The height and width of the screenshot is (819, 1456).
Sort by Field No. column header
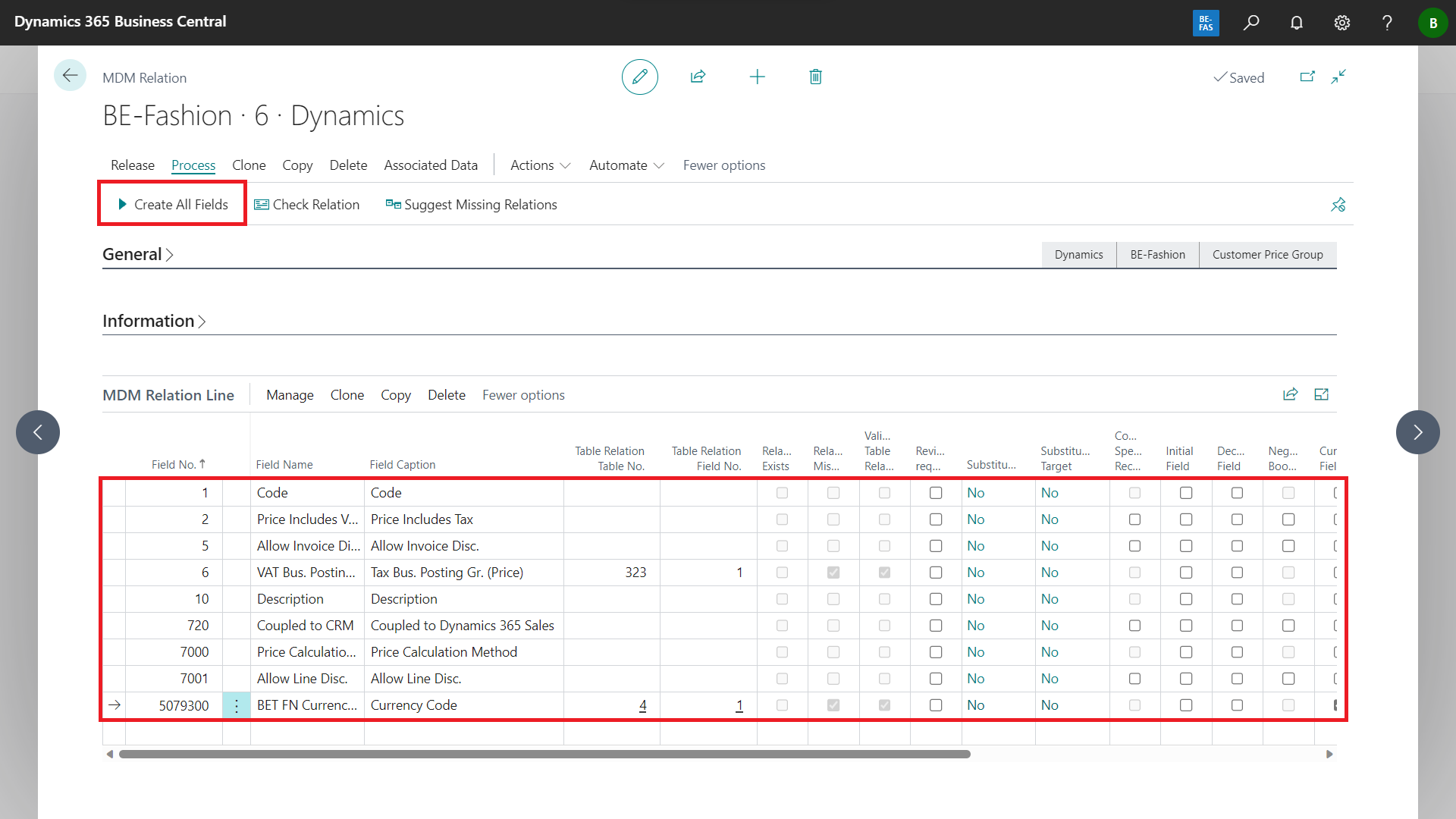pyautogui.click(x=178, y=464)
